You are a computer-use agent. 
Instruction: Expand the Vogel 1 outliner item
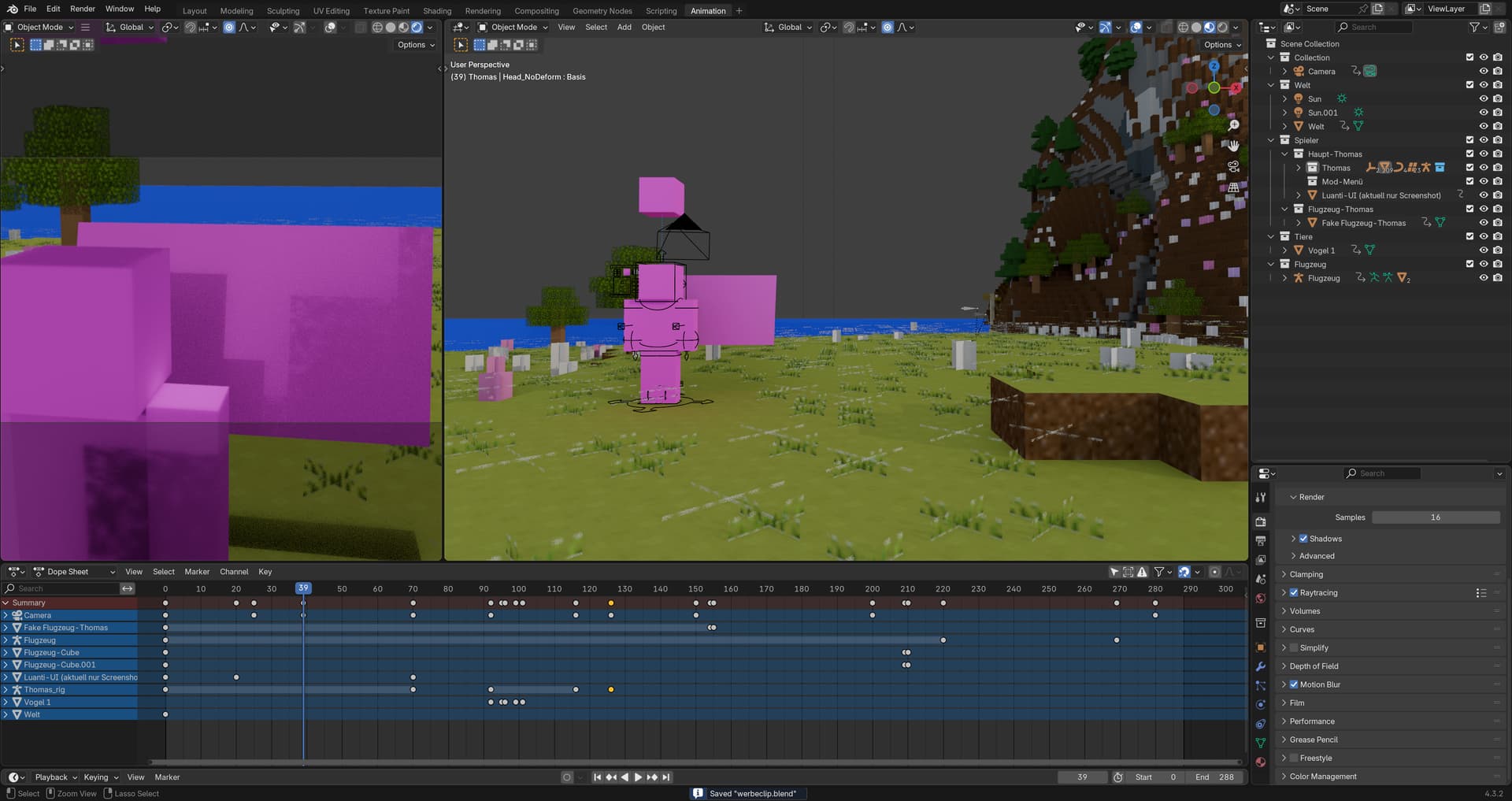tap(1285, 250)
